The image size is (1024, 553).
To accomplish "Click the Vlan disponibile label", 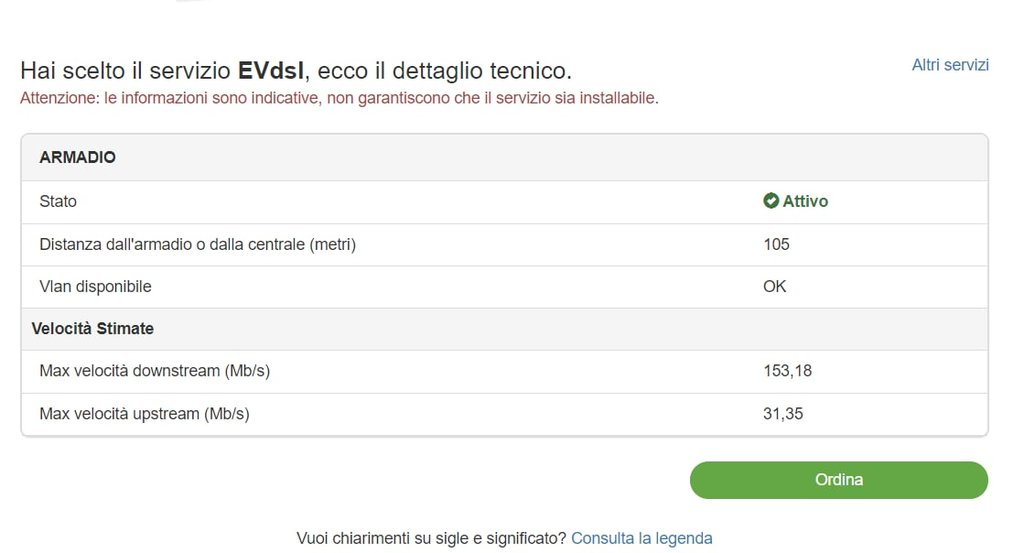I will tap(95, 287).
